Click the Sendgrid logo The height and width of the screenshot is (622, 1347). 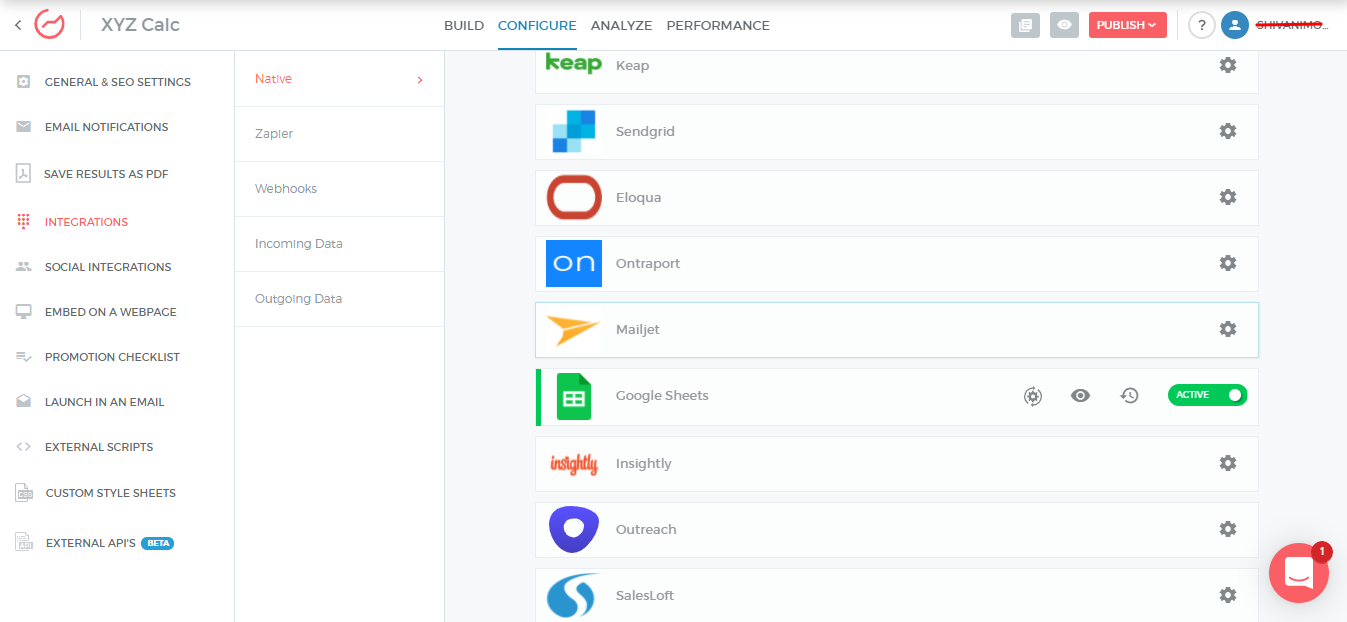tap(574, 131)
